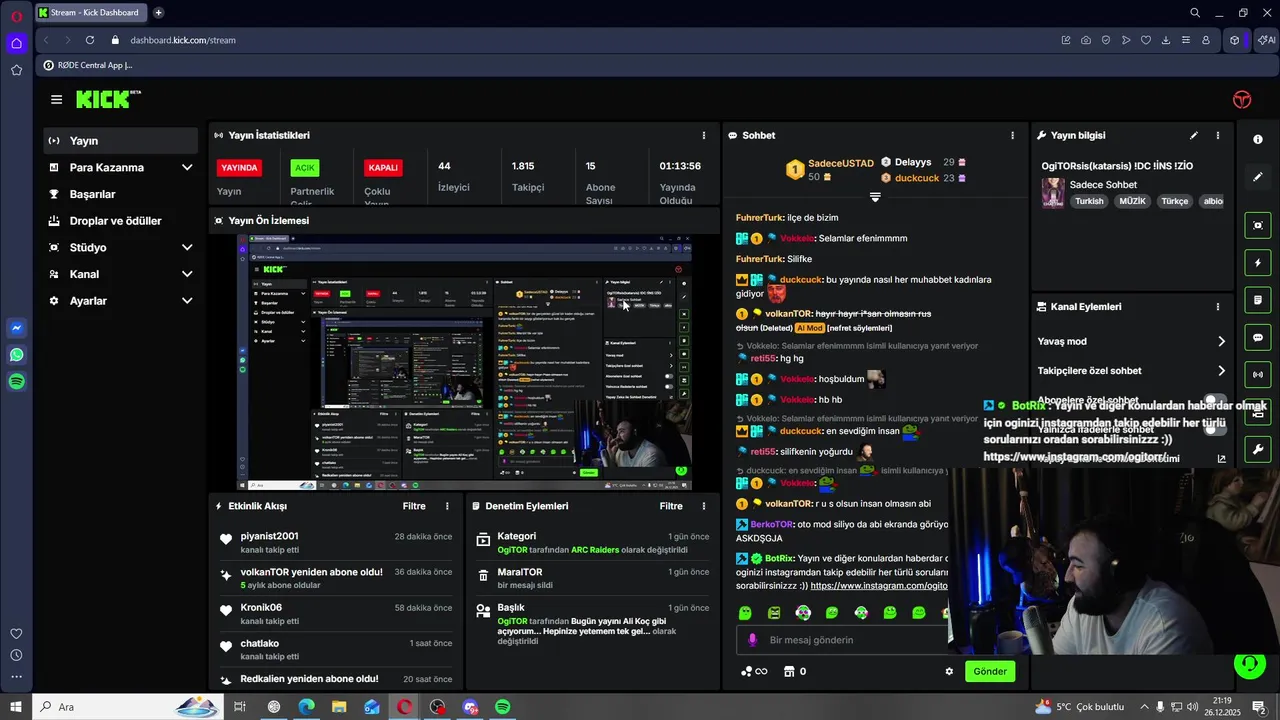This screenshot has height=720, width=1280.
Task: Click the microphone icon in message box
Action: 753,640
